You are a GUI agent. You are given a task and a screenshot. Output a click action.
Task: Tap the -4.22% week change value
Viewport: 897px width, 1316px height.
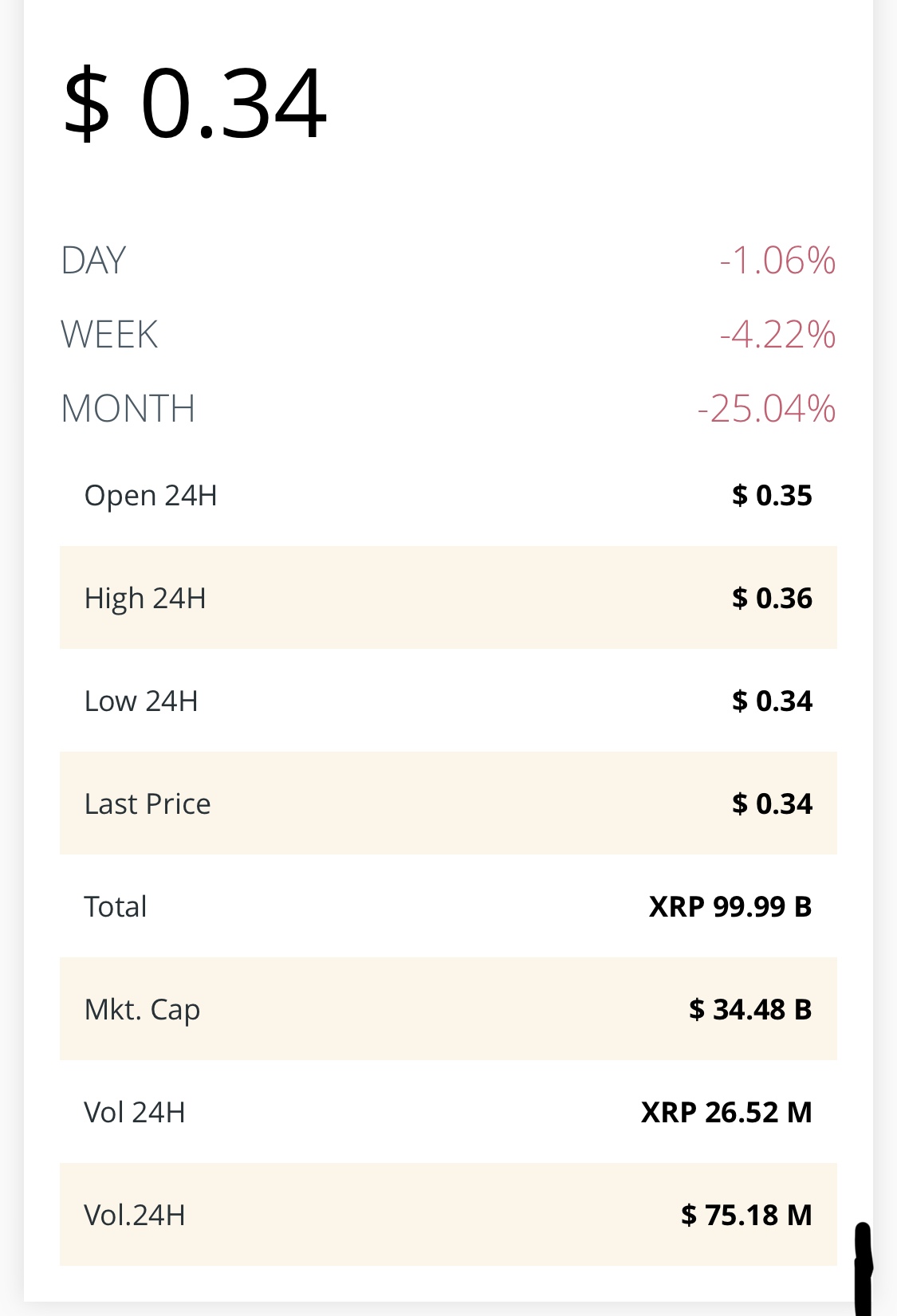(777, 335)
